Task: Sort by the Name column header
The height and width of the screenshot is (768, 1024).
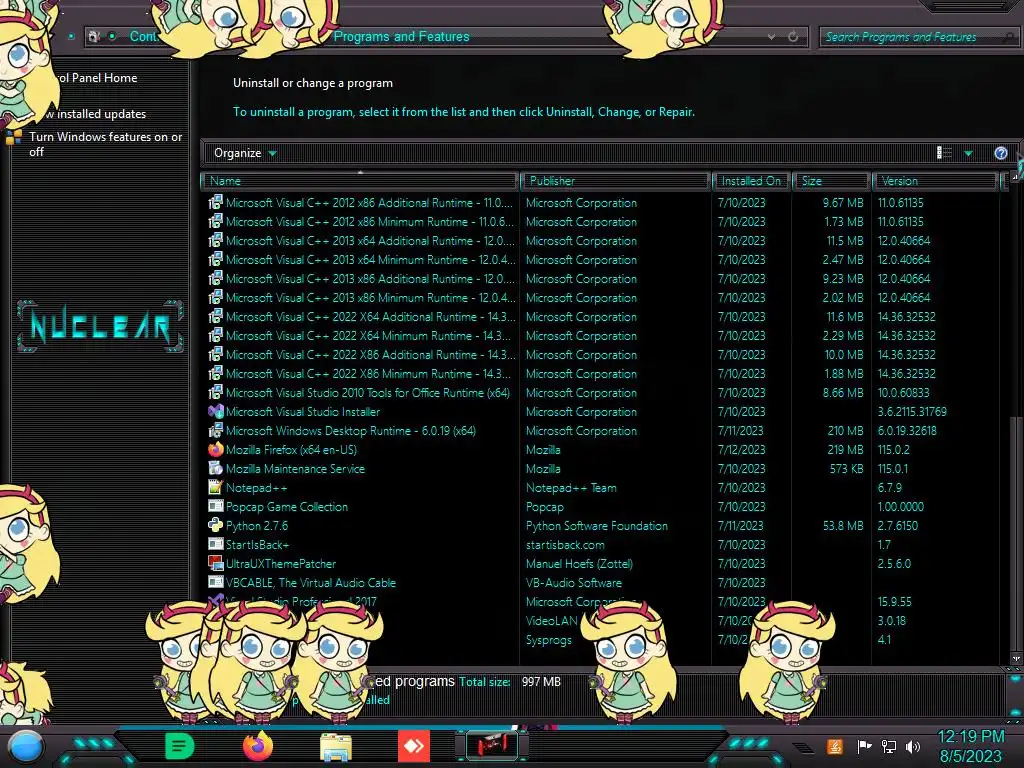Action: pyautogui.click(x=360, y=181)
